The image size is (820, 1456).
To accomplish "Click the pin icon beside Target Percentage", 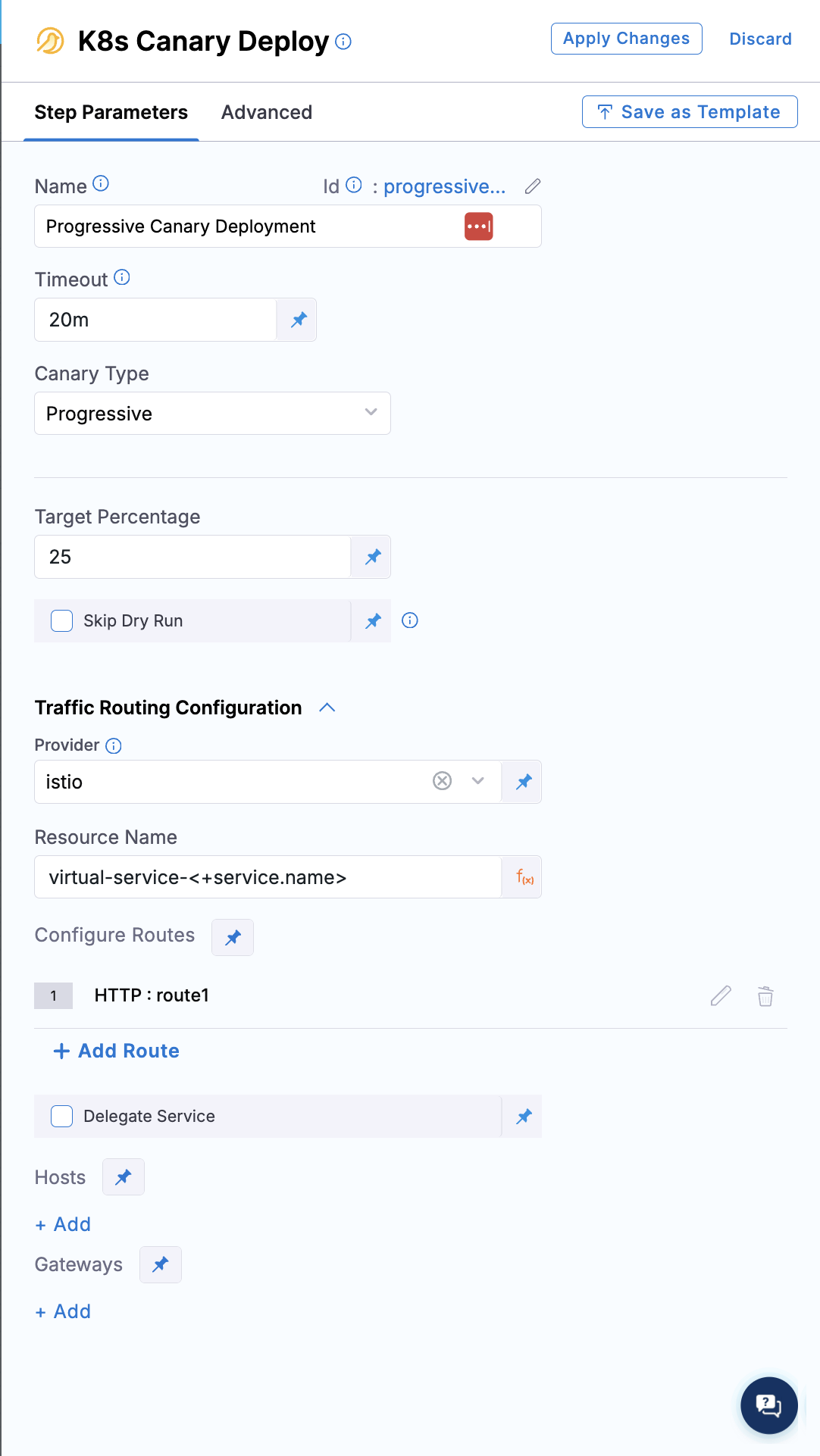I will [373, 558].
